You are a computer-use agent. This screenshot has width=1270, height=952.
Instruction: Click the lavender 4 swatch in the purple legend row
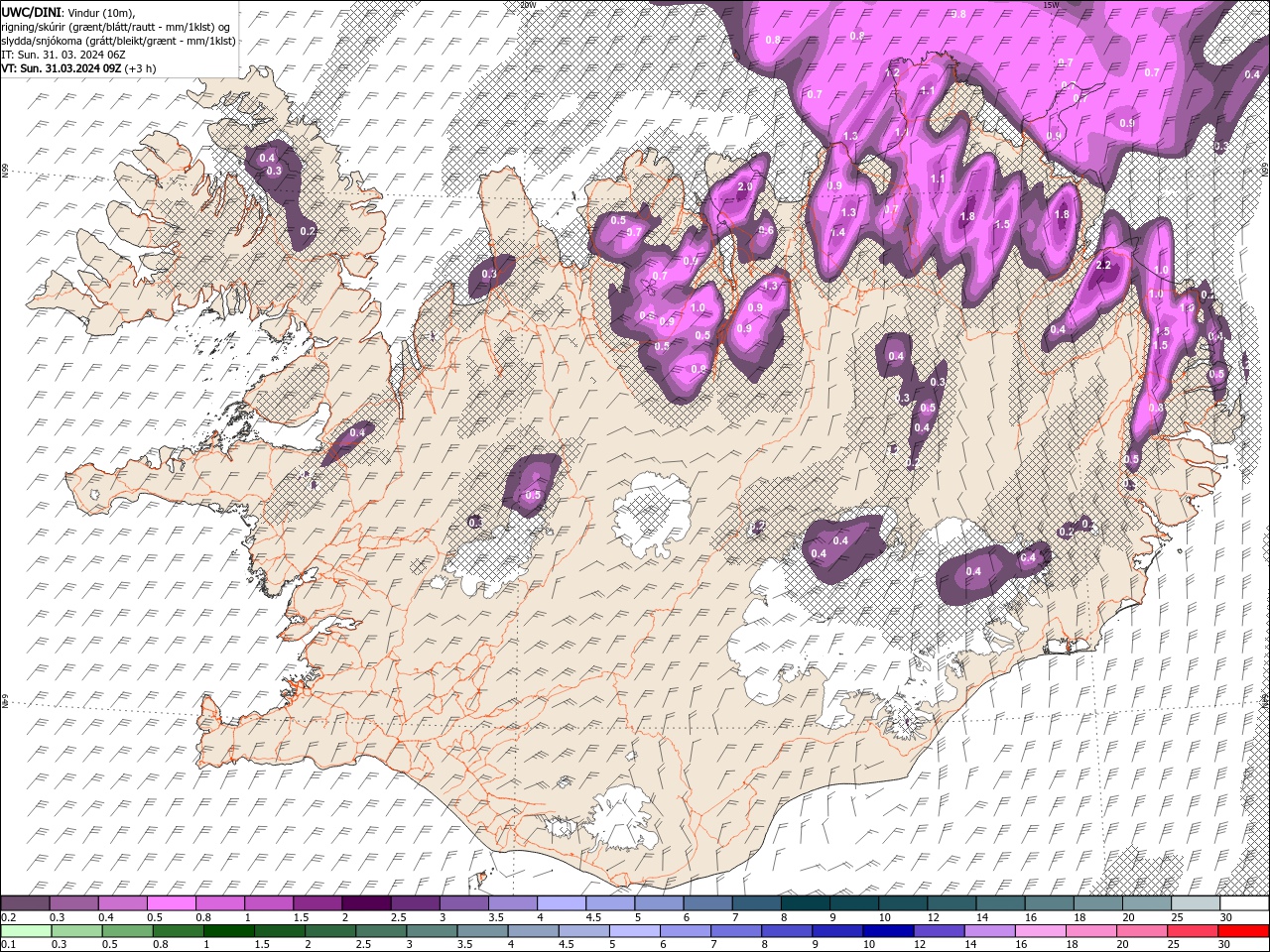tap(562, 903)
